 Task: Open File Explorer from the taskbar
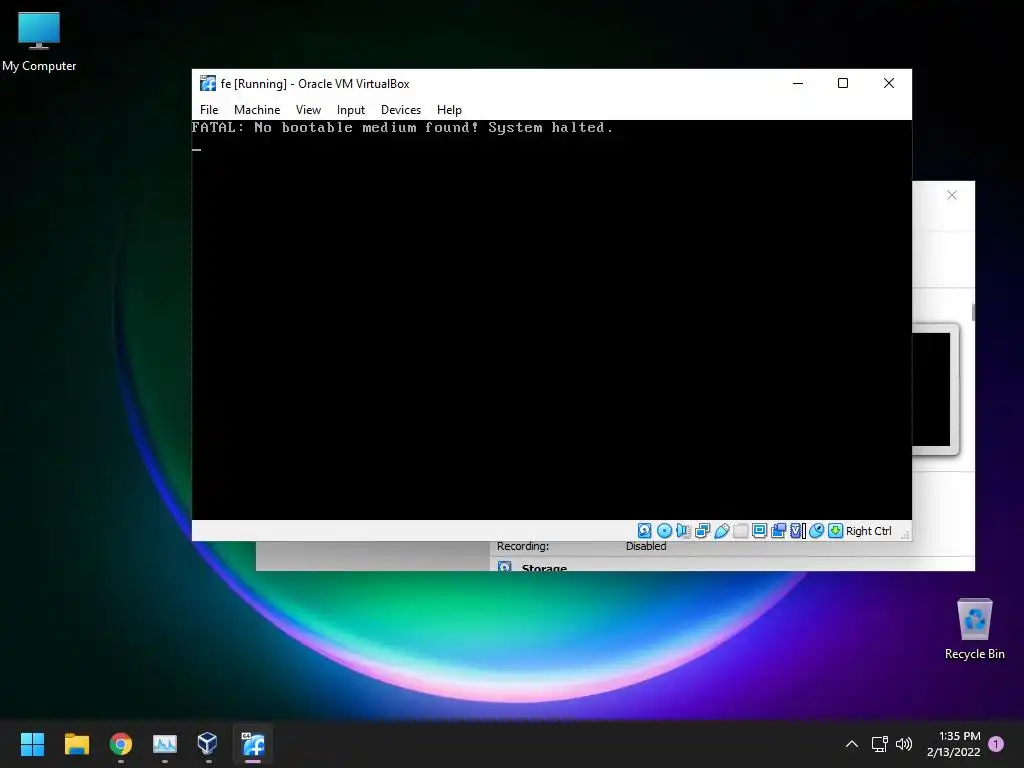[x=76, y=744]
